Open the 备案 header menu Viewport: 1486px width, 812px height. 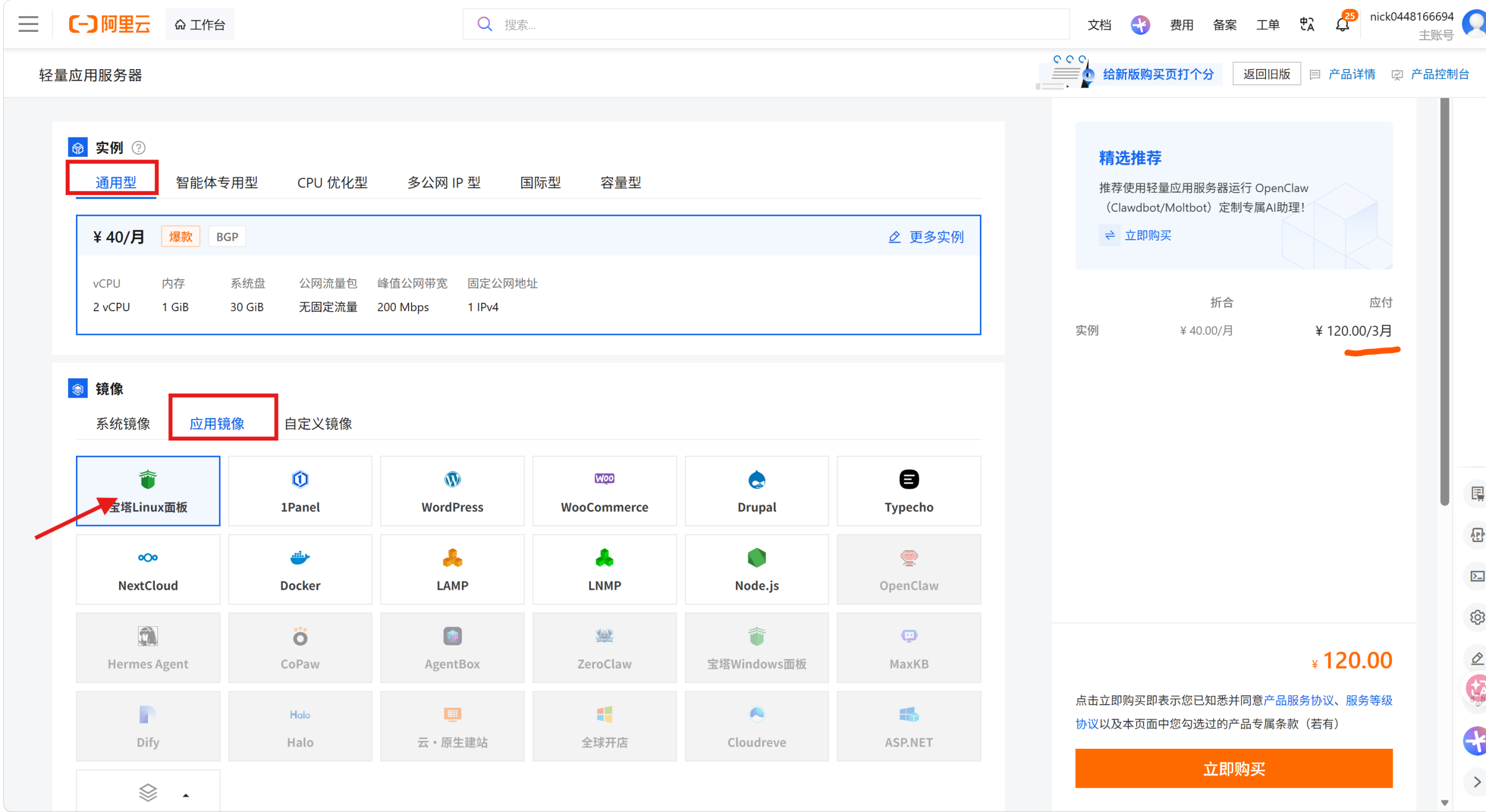[1225, 24]
